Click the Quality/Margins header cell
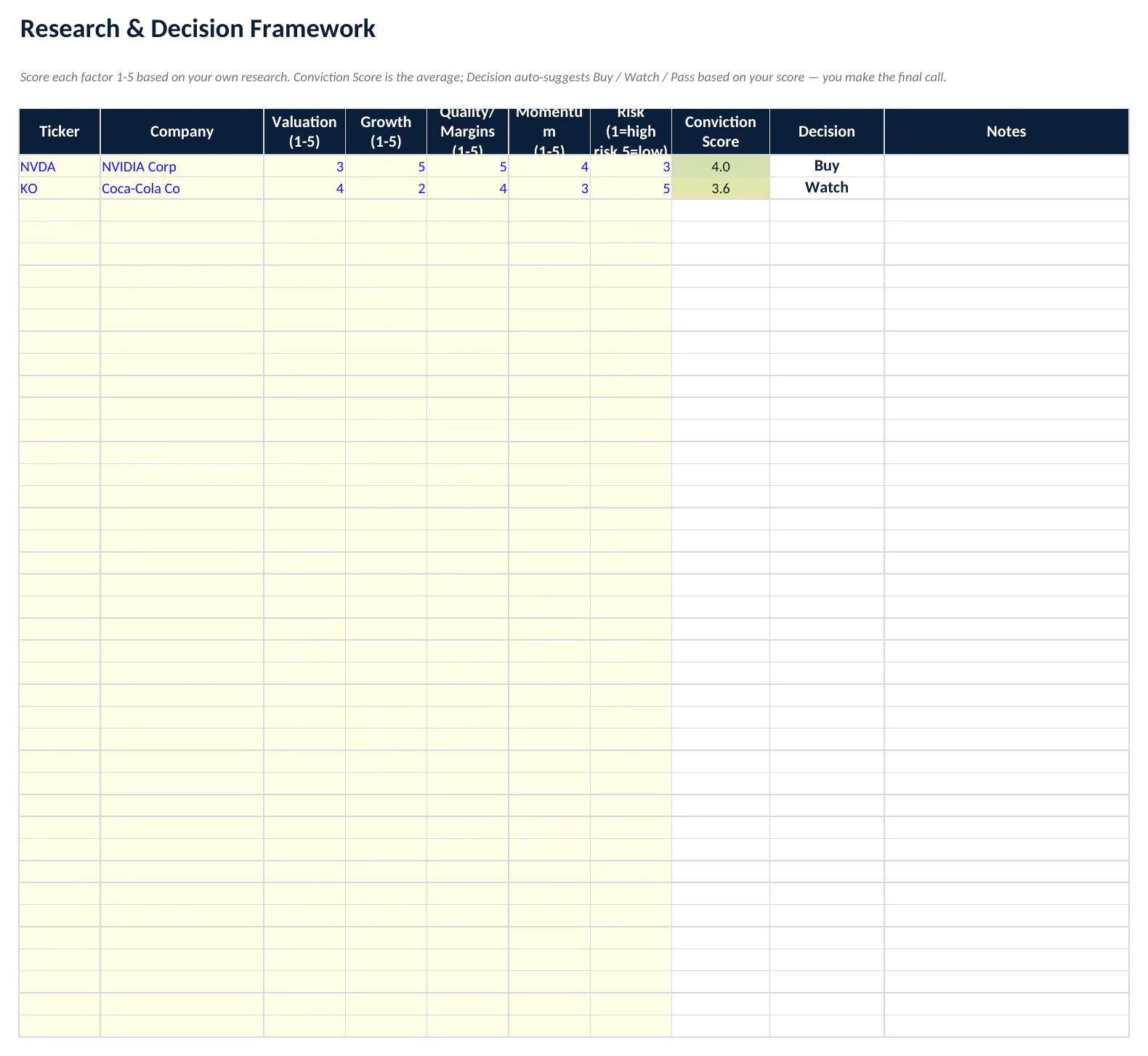 pyautogui.click(x=468, y=131)
